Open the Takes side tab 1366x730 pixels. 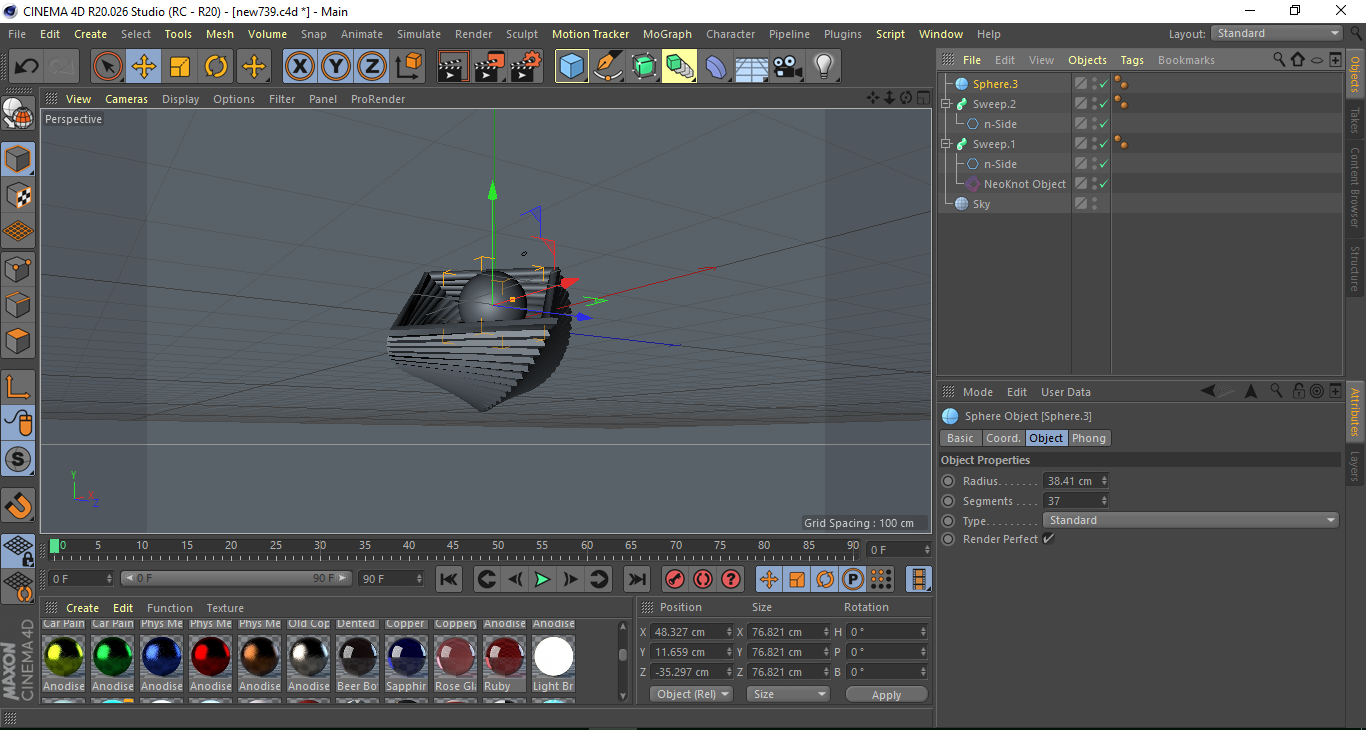(1355, 119)
